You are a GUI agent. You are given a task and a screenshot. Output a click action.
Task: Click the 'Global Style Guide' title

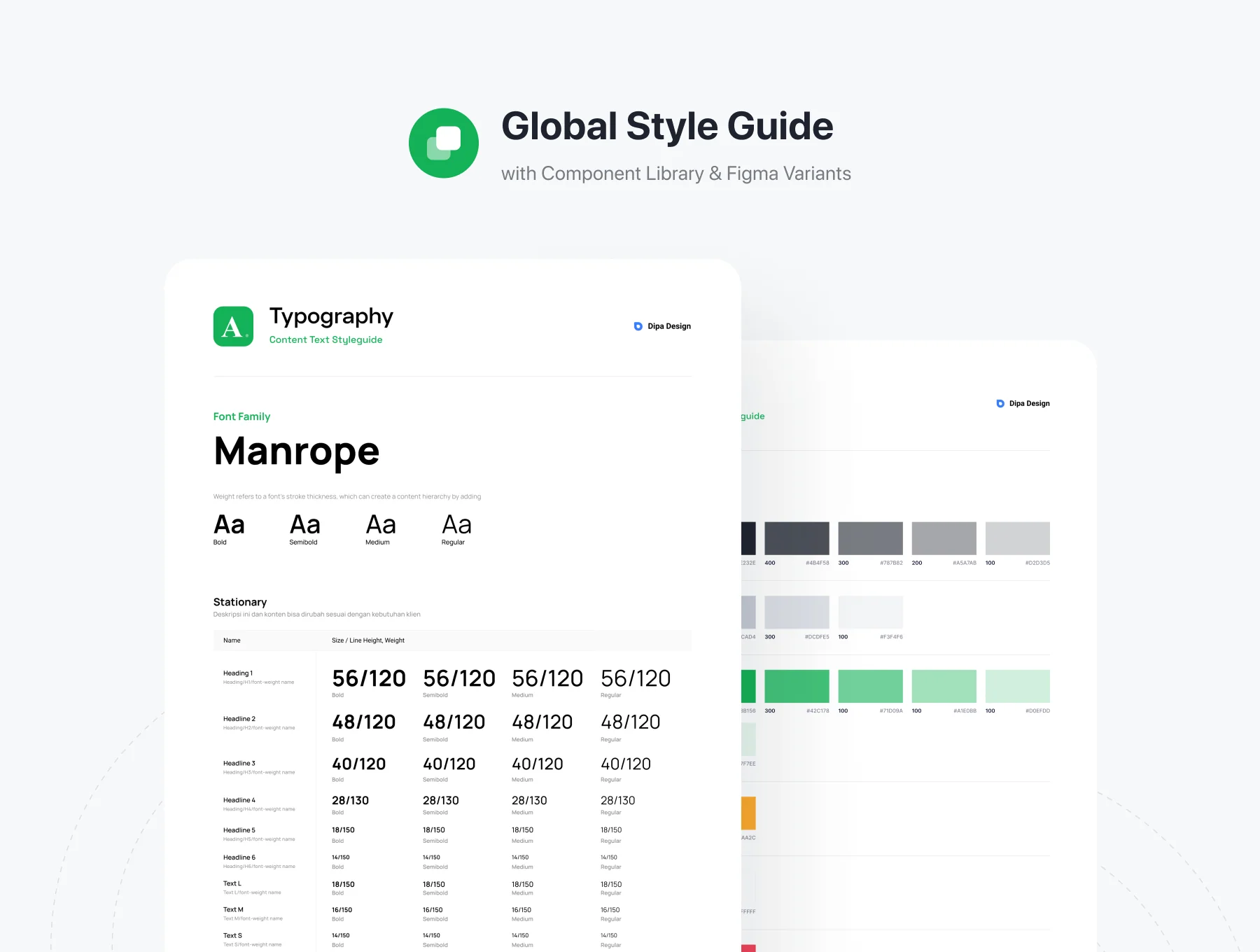pyautogui.click(x=667, y=126)
